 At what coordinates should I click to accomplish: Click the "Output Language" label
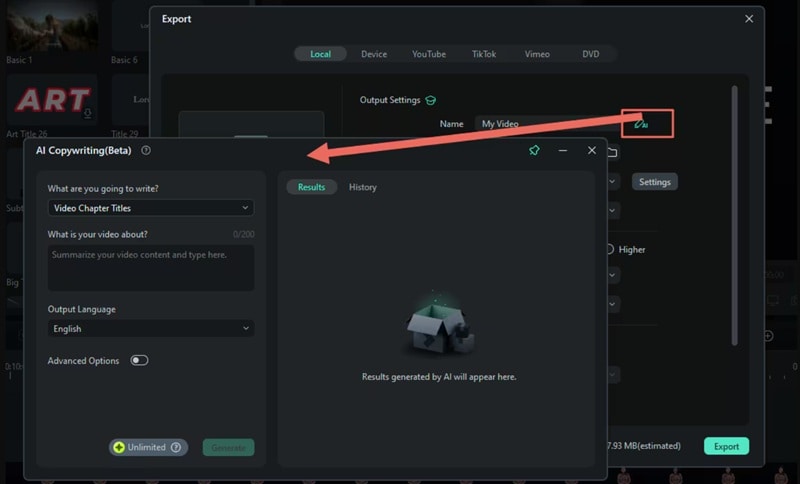tap(82, 309)
